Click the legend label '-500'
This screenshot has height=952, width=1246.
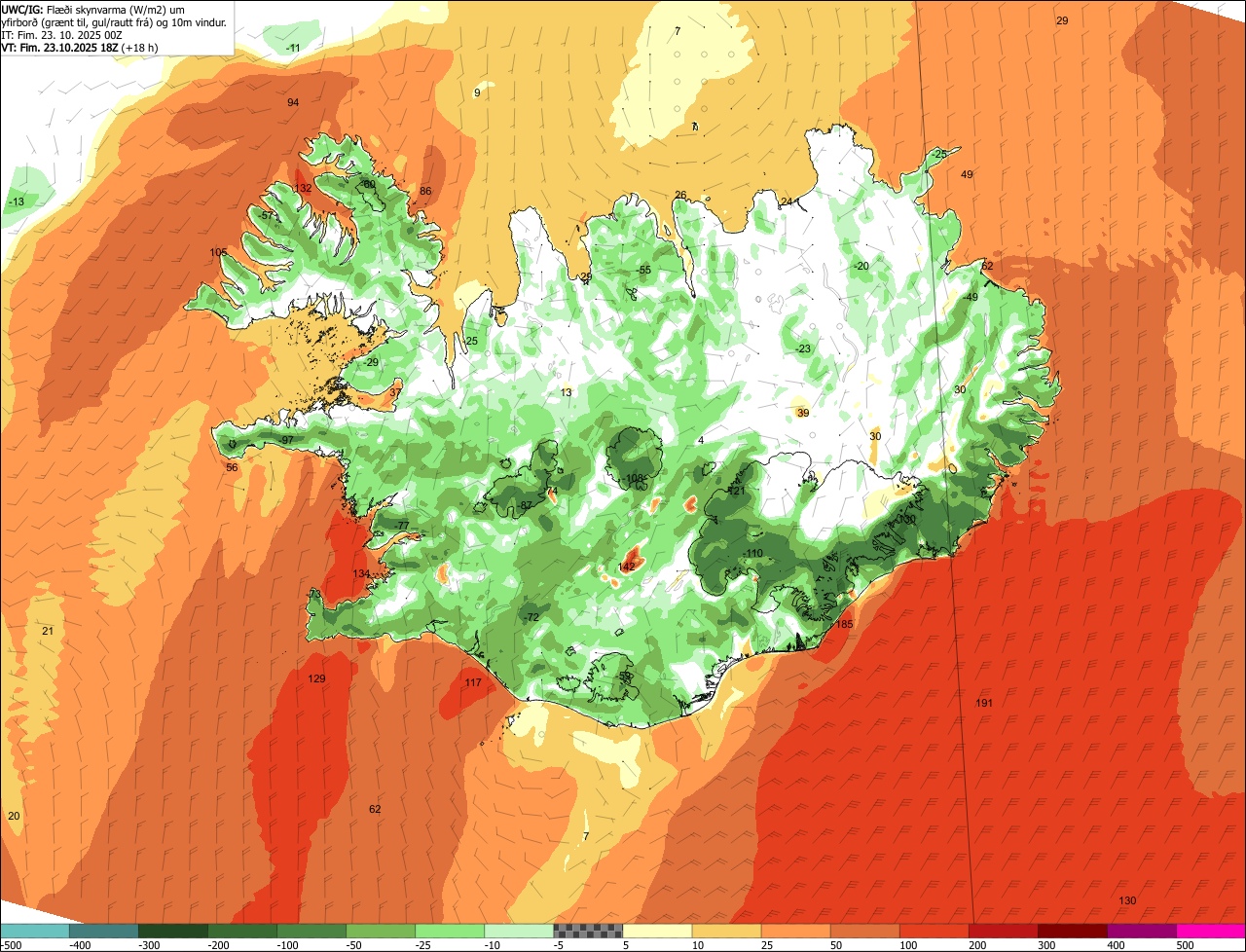(x=11, y=945)
